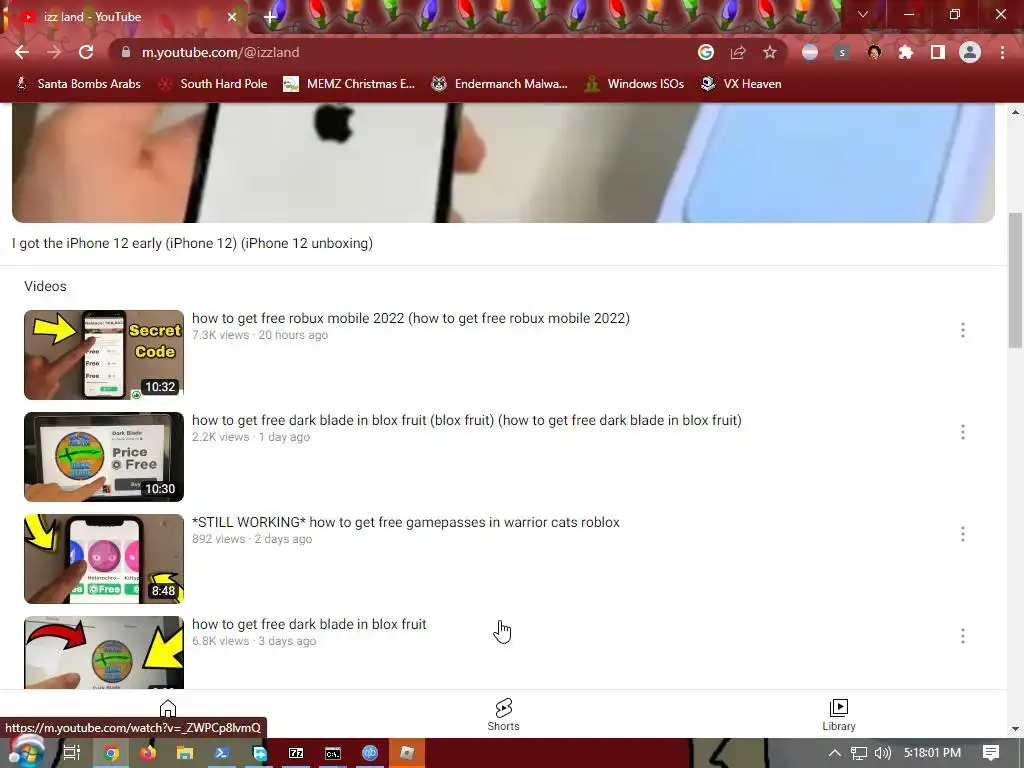Click the page vertical scrollbar thumb

[1016, 281]
